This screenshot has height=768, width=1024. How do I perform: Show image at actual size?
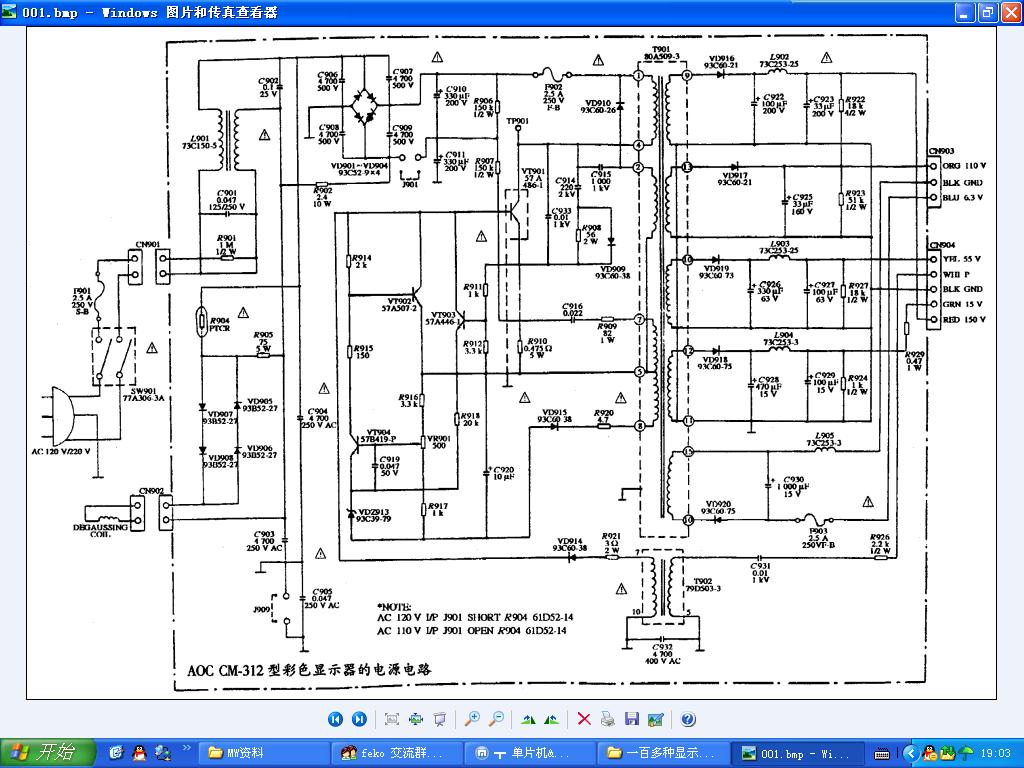click(x=416, y=719)
